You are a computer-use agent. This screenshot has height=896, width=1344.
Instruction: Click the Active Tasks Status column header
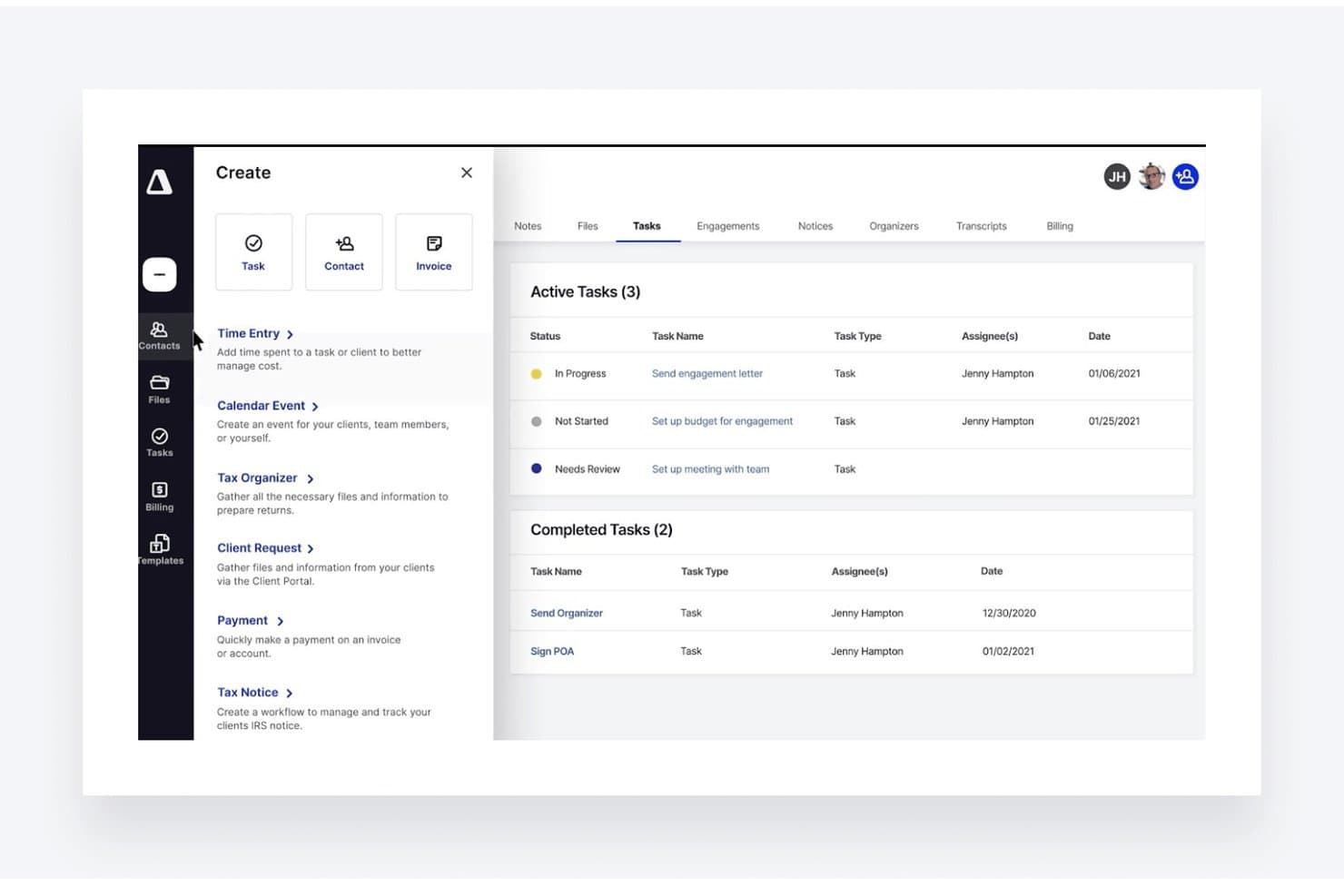[545, 336]
